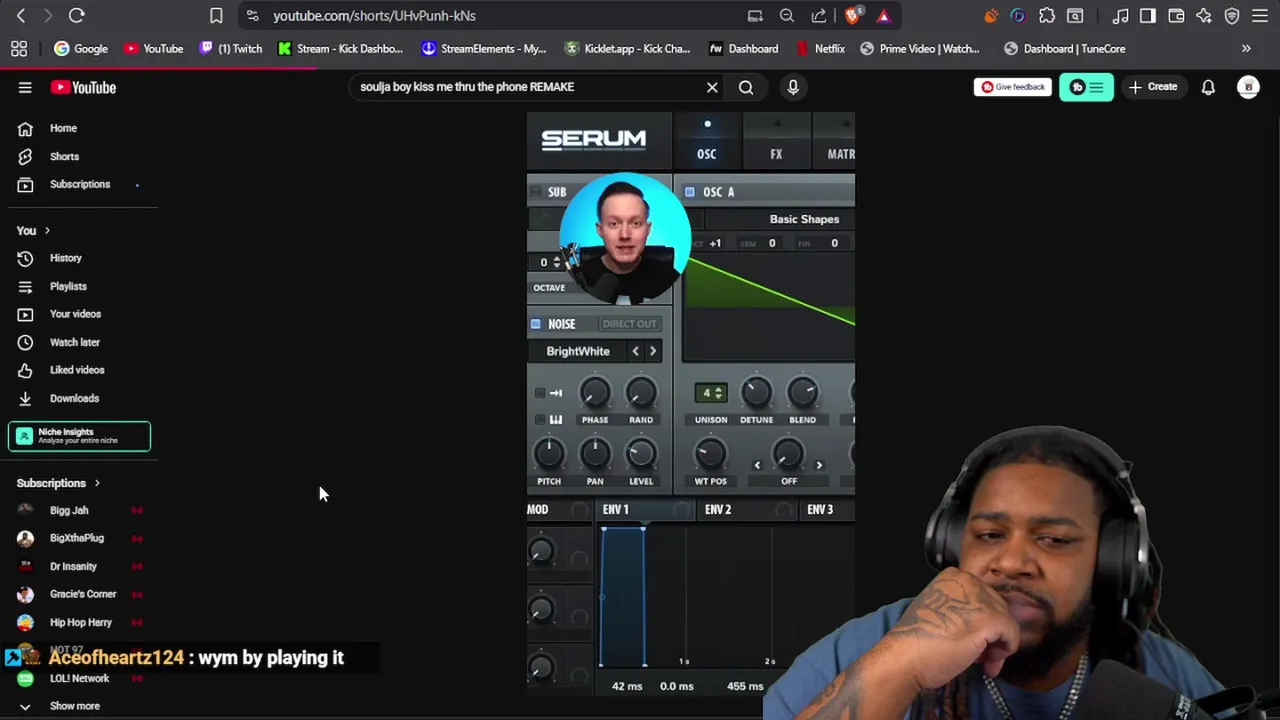
Task: Clear the YouTube search text with X
Action: 712,87
